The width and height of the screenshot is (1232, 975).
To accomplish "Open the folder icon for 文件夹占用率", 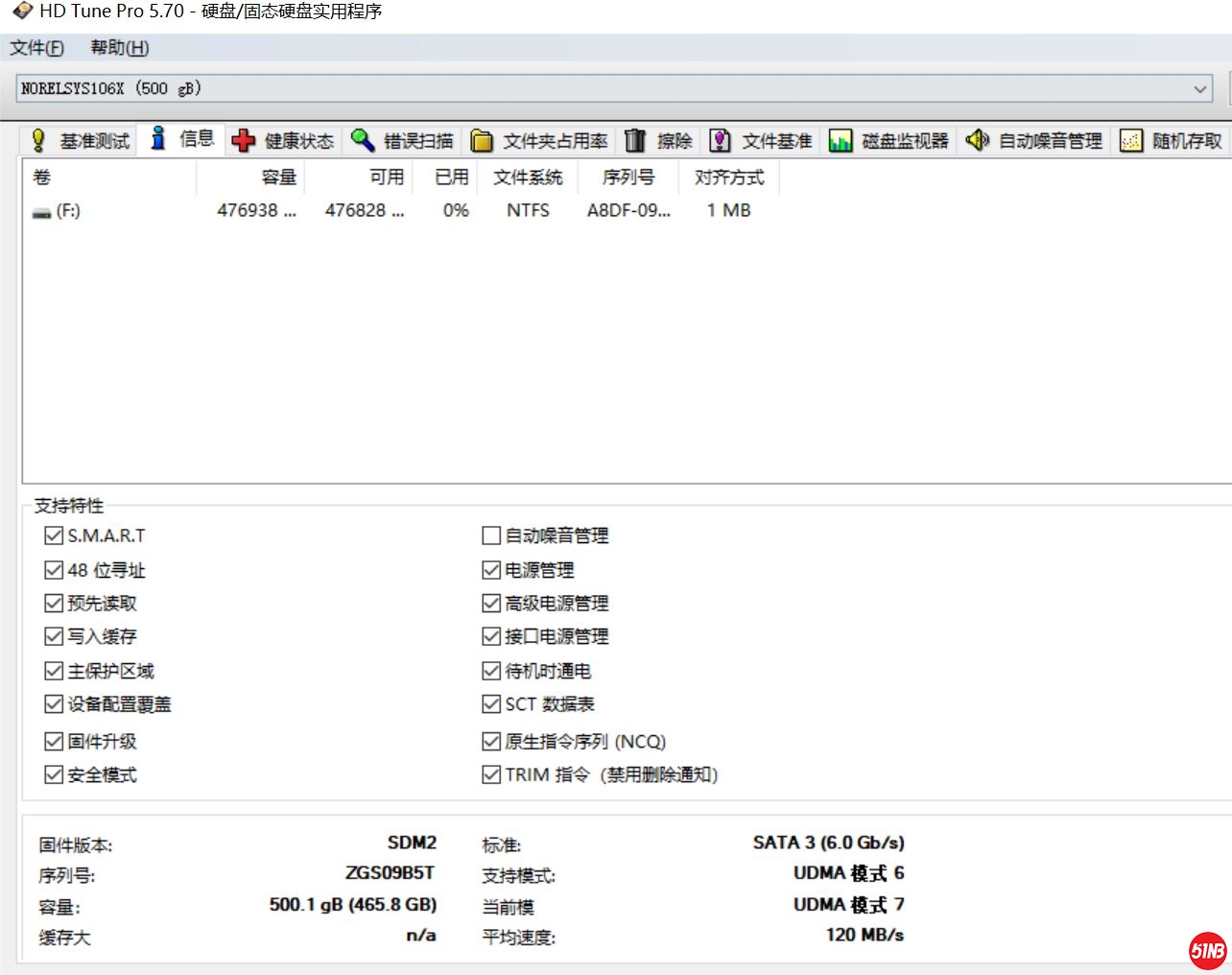I will (482, 140).
